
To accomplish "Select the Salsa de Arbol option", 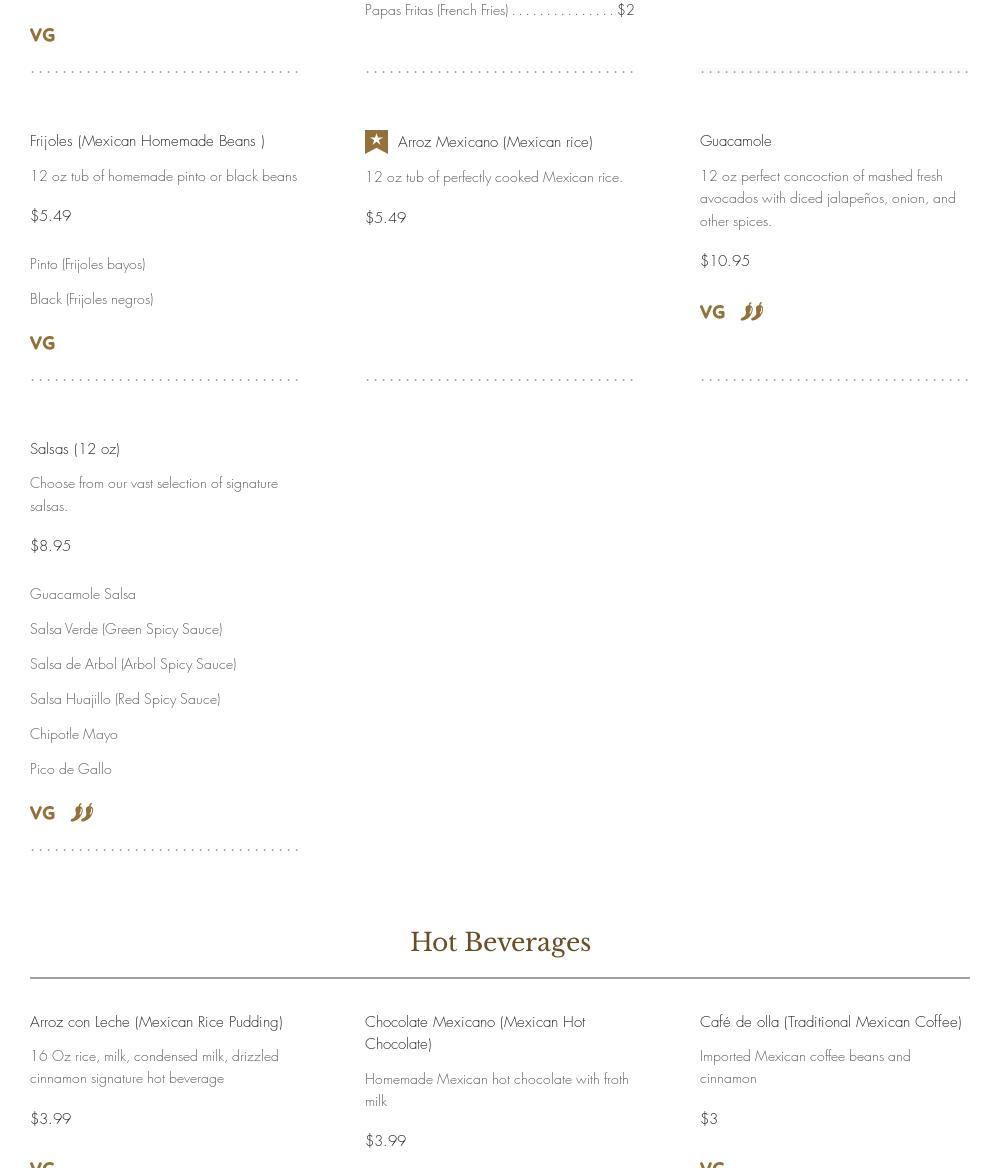I will [133, 664].
